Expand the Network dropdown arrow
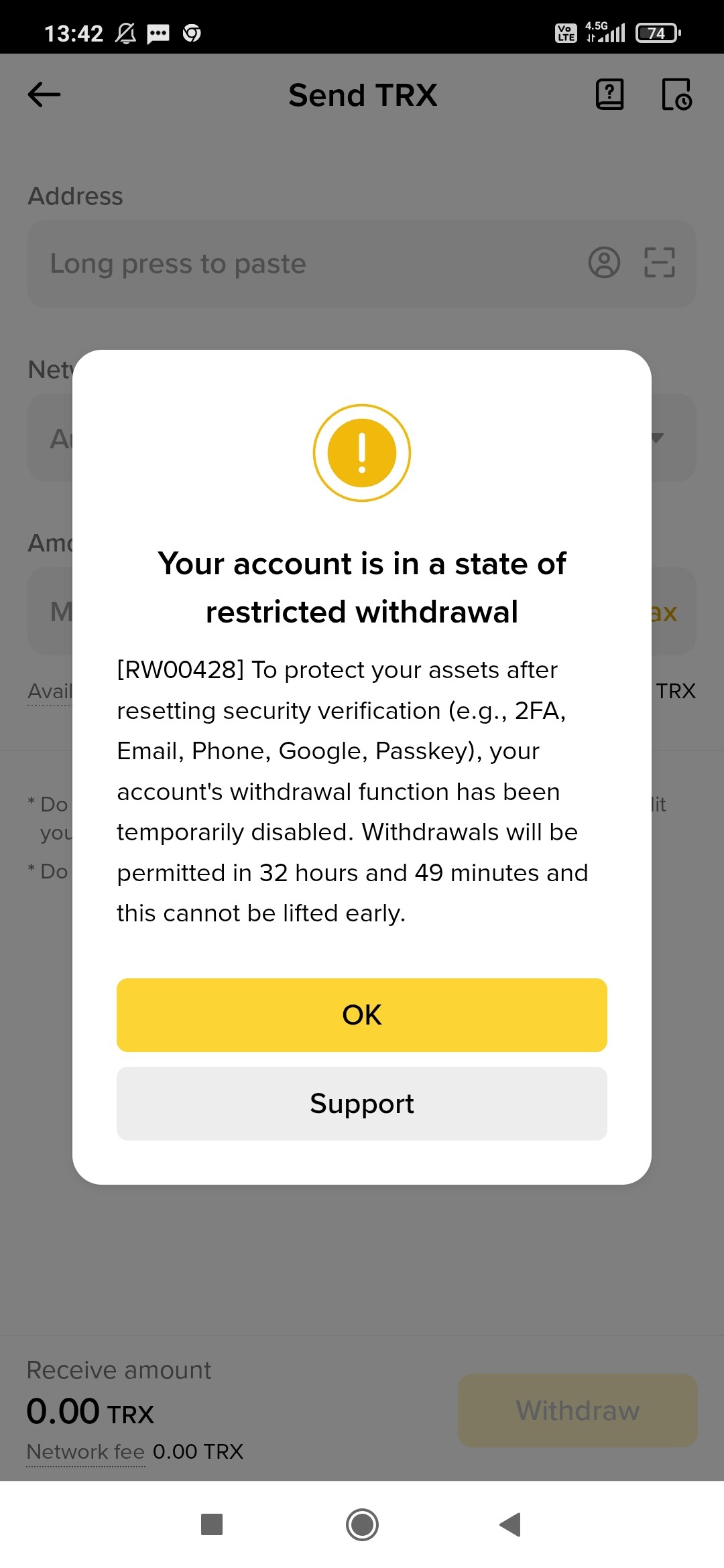Screen dimensions: 724x1568 tap(658, 438)
